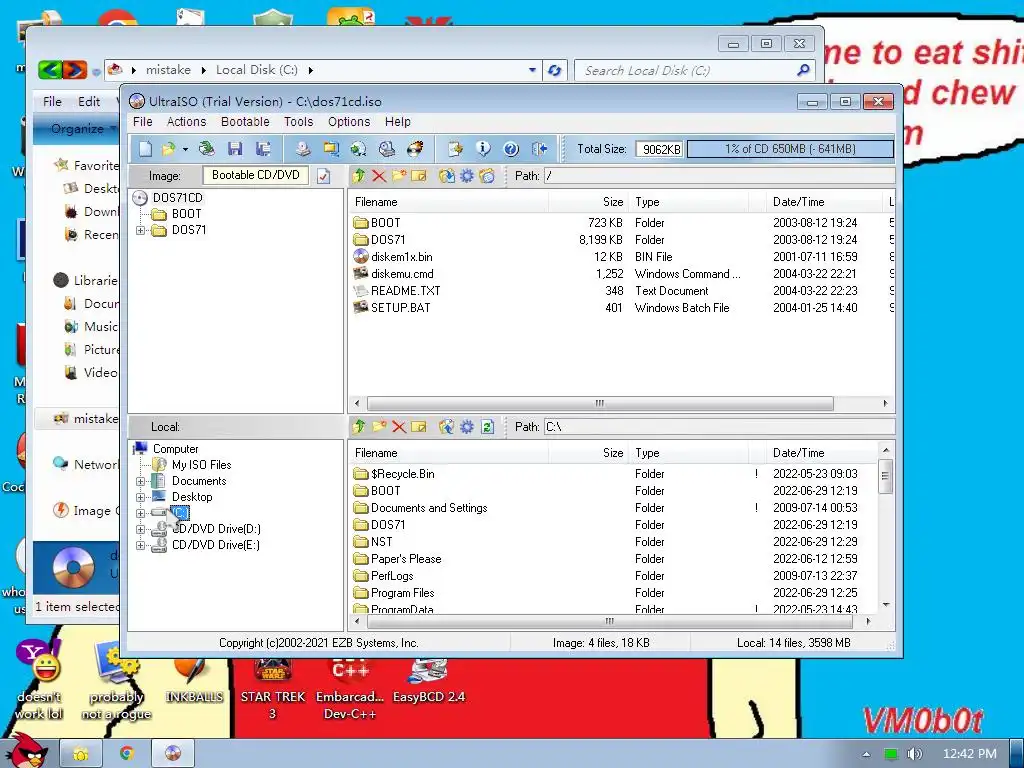
Task: Click the Compress ISO folder toolbar icon
Action: (331, 150)
